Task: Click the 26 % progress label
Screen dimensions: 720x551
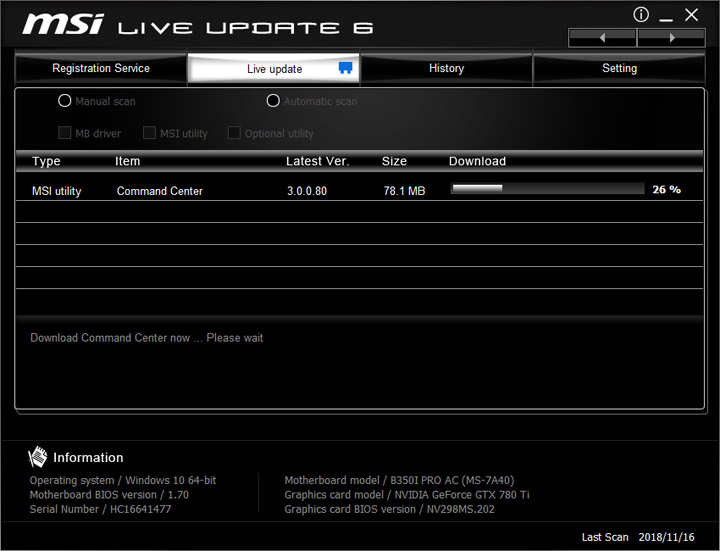Action: coord(666,189)
